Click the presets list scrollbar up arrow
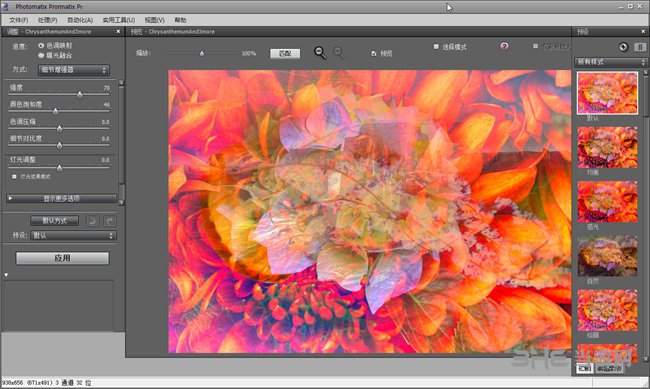This screenshot has height=389, width=650. click(x=646, y=73)
